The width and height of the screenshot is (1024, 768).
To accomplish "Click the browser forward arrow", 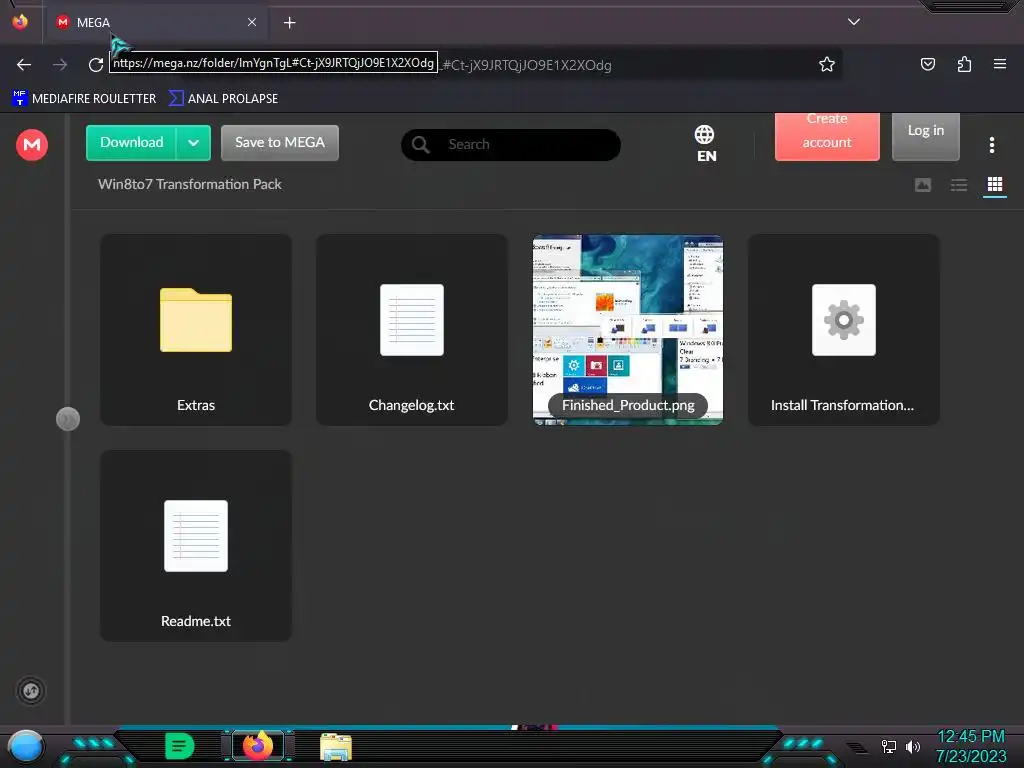I will pos(60,65).
